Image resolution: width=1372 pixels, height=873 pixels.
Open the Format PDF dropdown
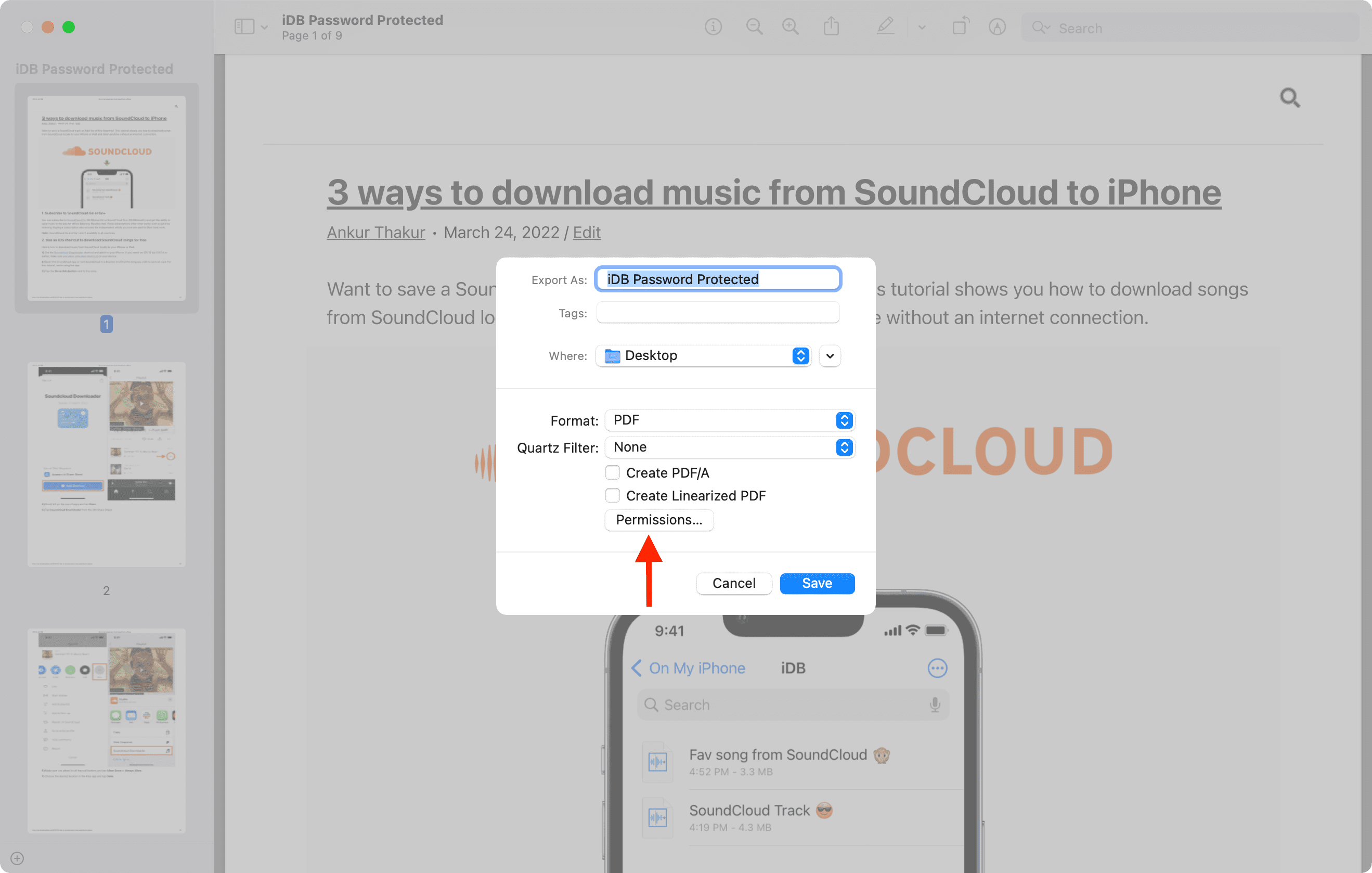pyautogui.click(x=730, y=420)
